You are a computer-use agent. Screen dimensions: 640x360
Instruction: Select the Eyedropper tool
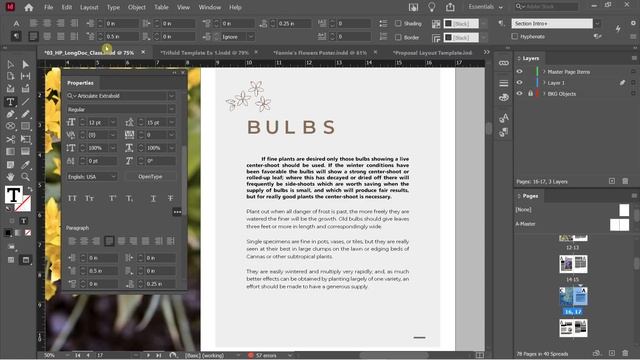click(x=25, y=164)
